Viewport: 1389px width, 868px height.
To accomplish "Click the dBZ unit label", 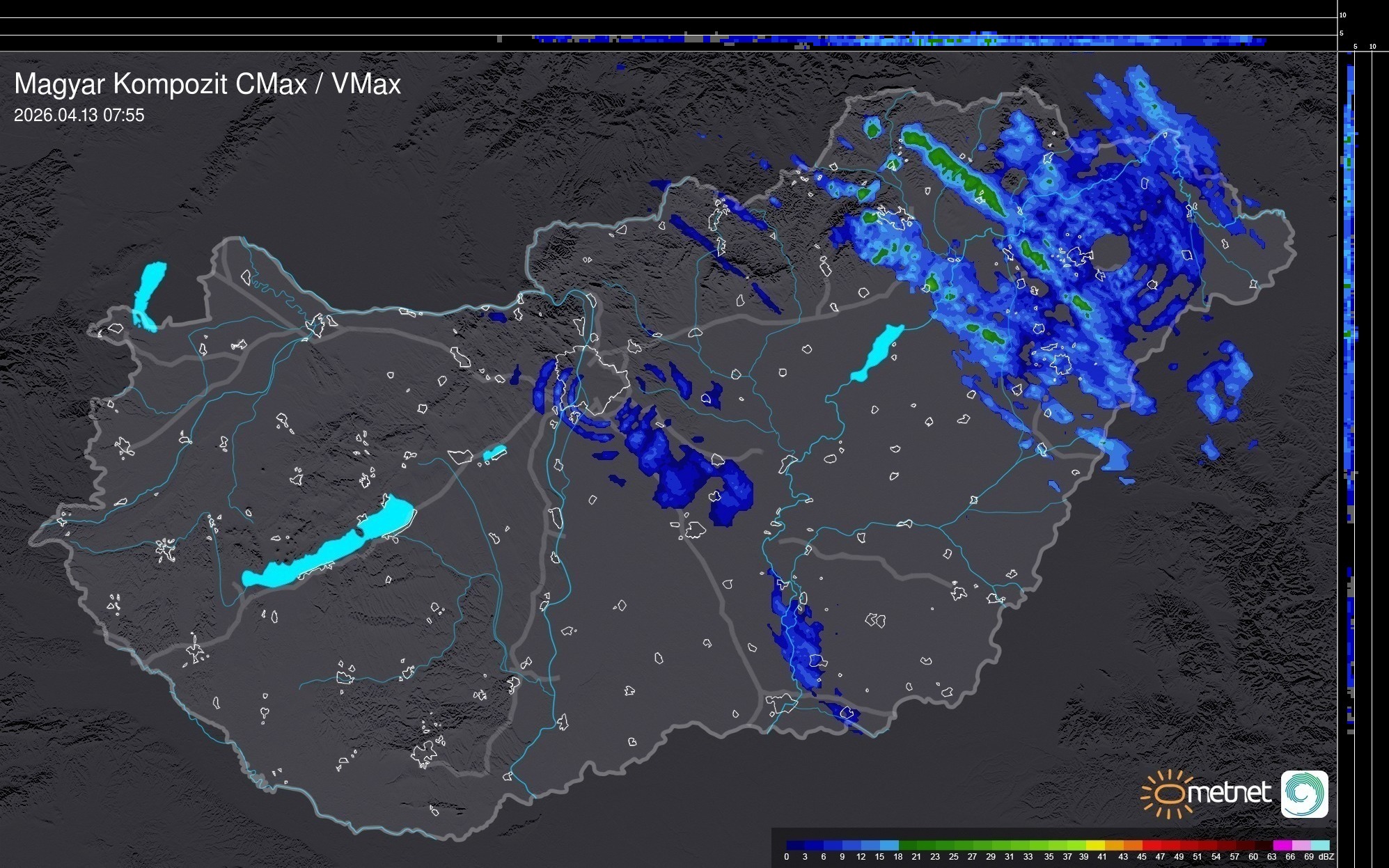I will click(x=1326, y=857).
